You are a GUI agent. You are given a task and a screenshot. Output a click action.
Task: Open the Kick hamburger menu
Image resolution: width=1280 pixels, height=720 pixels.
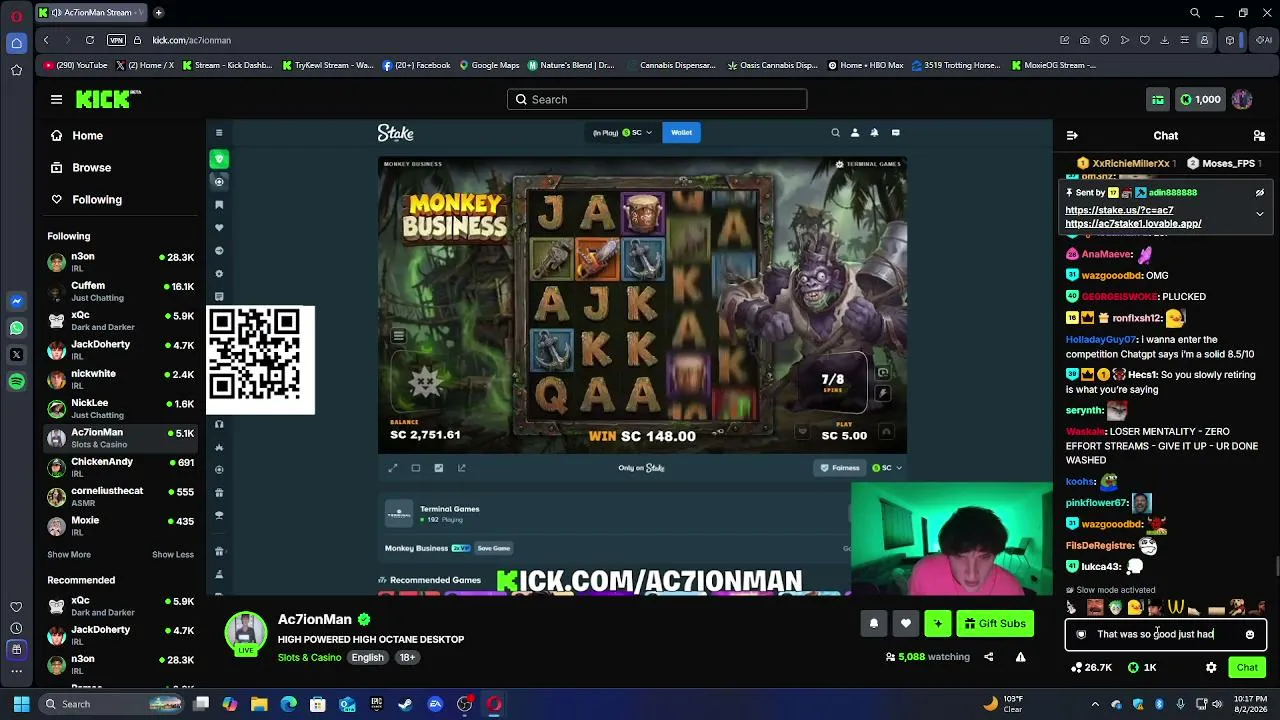[x=56, y=99]
